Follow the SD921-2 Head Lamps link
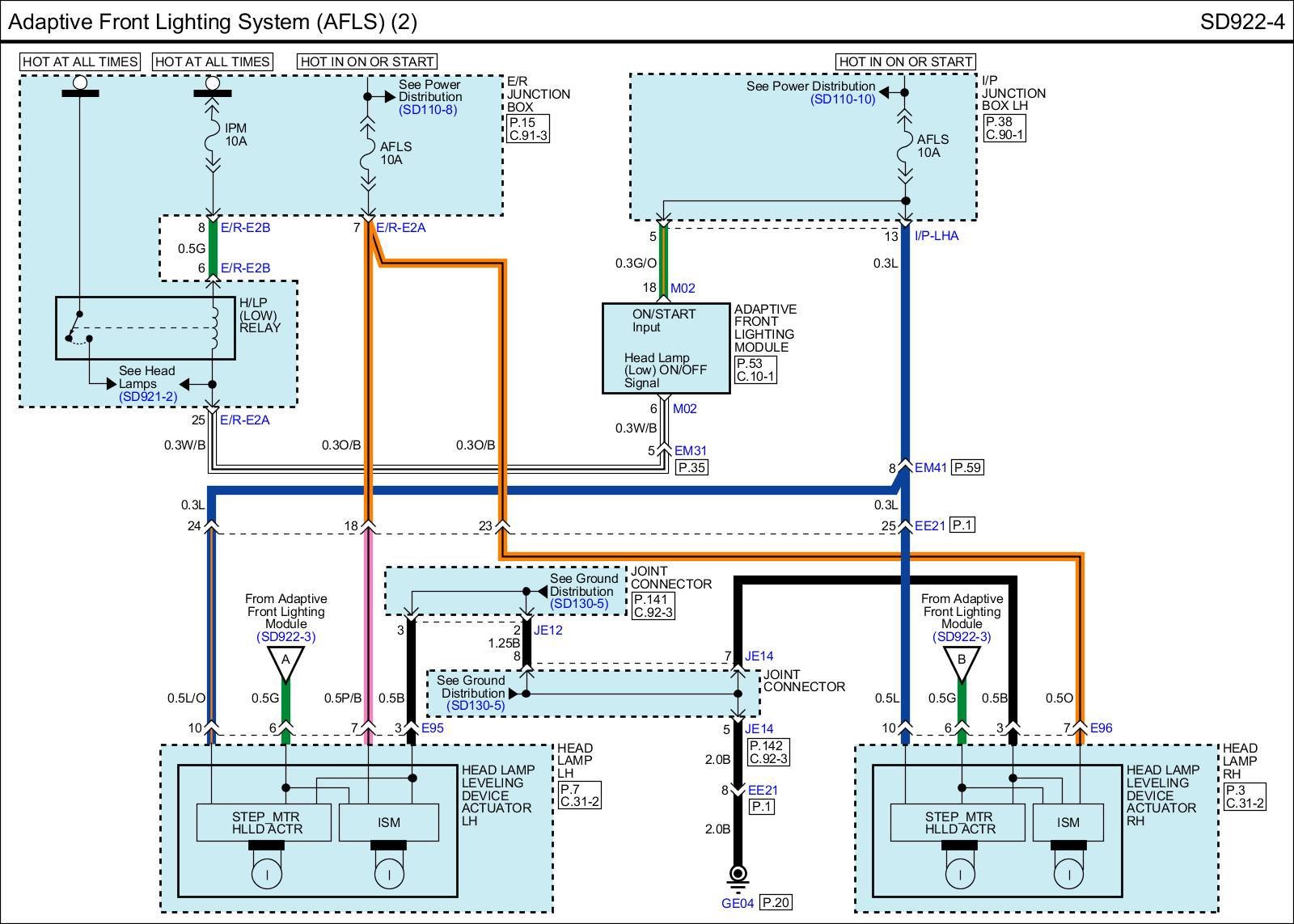Image resolution: width=1294 pixels, height=924 pixels. click(x=147, y=397)
